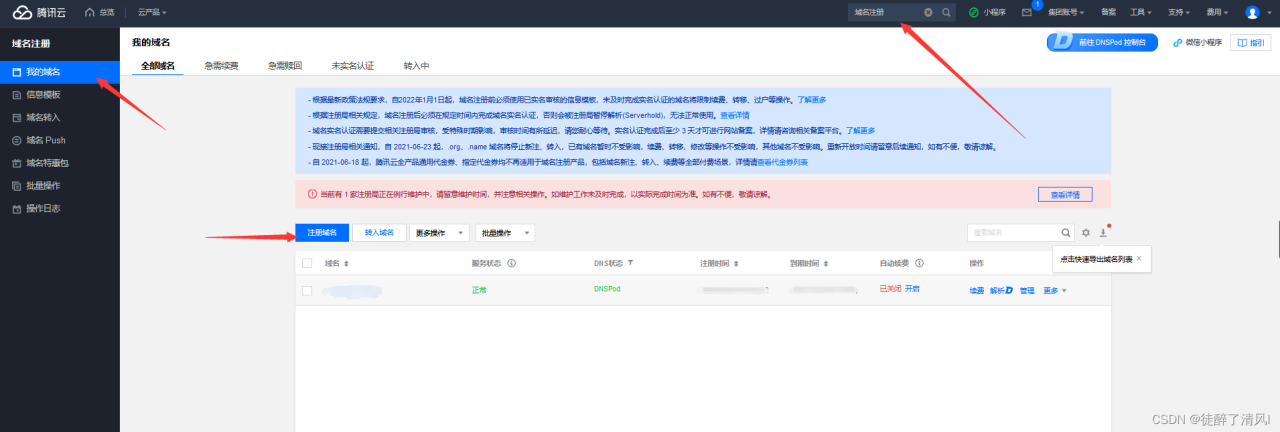Screen dimensions: 1280x432
Task: Open 前往 DNSPod 控制台 button
Action: pyautogui.click(x=1102, y=42)
